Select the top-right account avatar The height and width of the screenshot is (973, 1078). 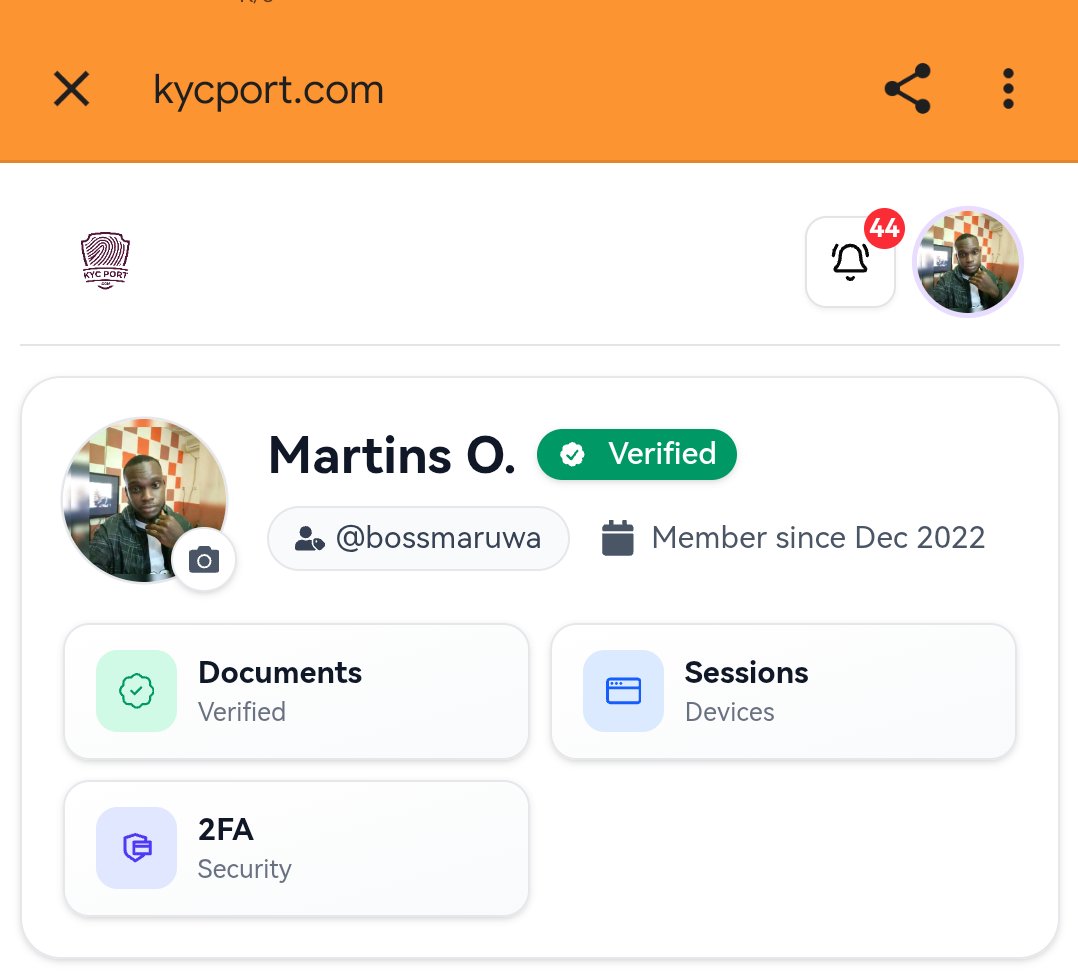pyautogui.click(x=967, y=261)
